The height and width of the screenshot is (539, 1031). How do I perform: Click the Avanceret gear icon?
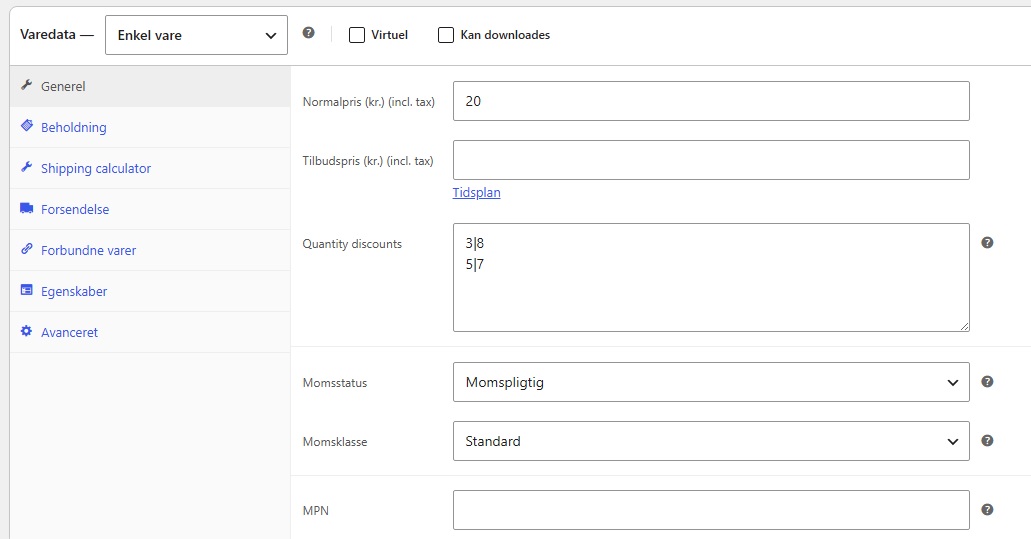(26, 331)
